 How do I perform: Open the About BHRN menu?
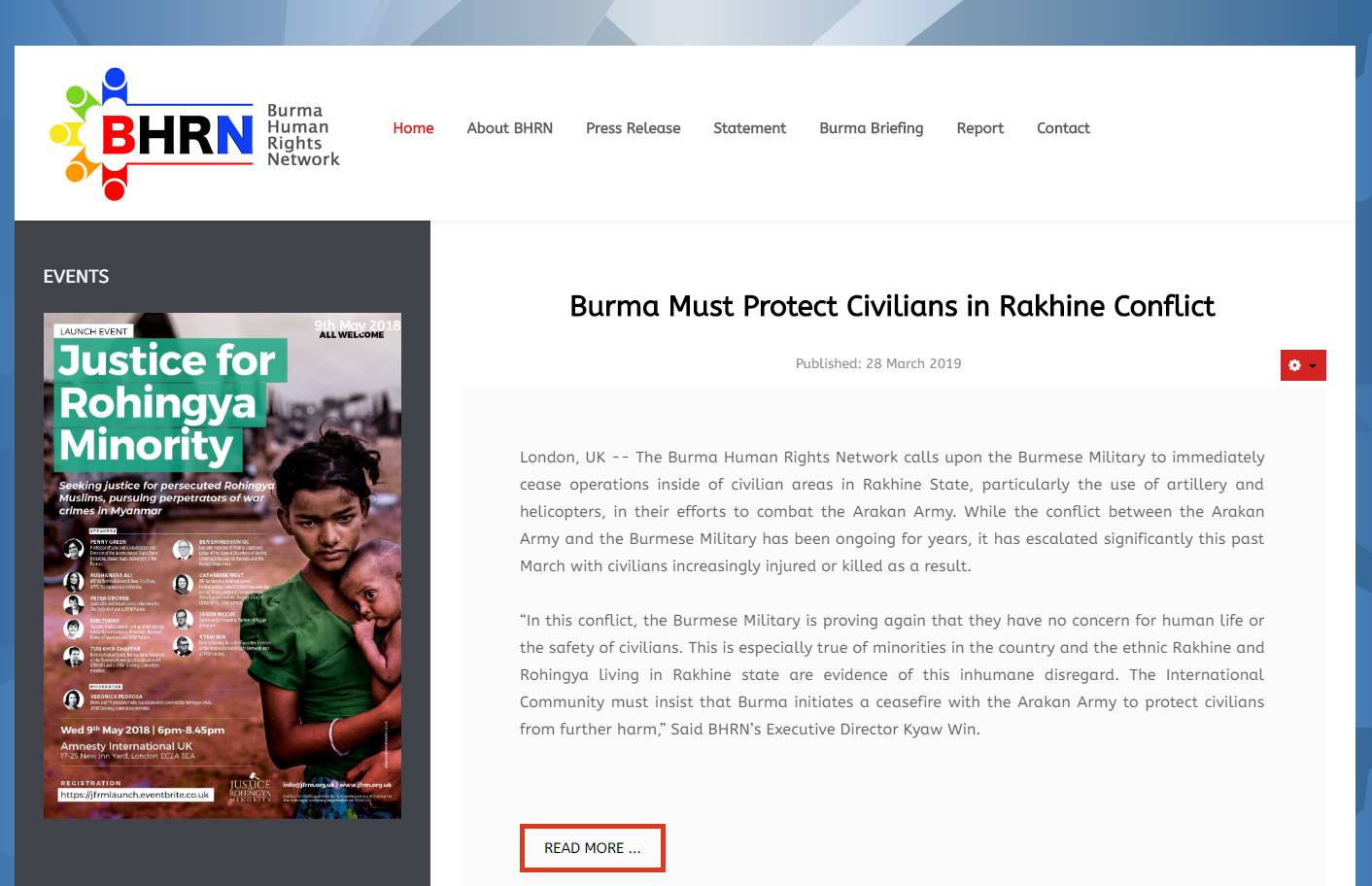coord(509,128)
